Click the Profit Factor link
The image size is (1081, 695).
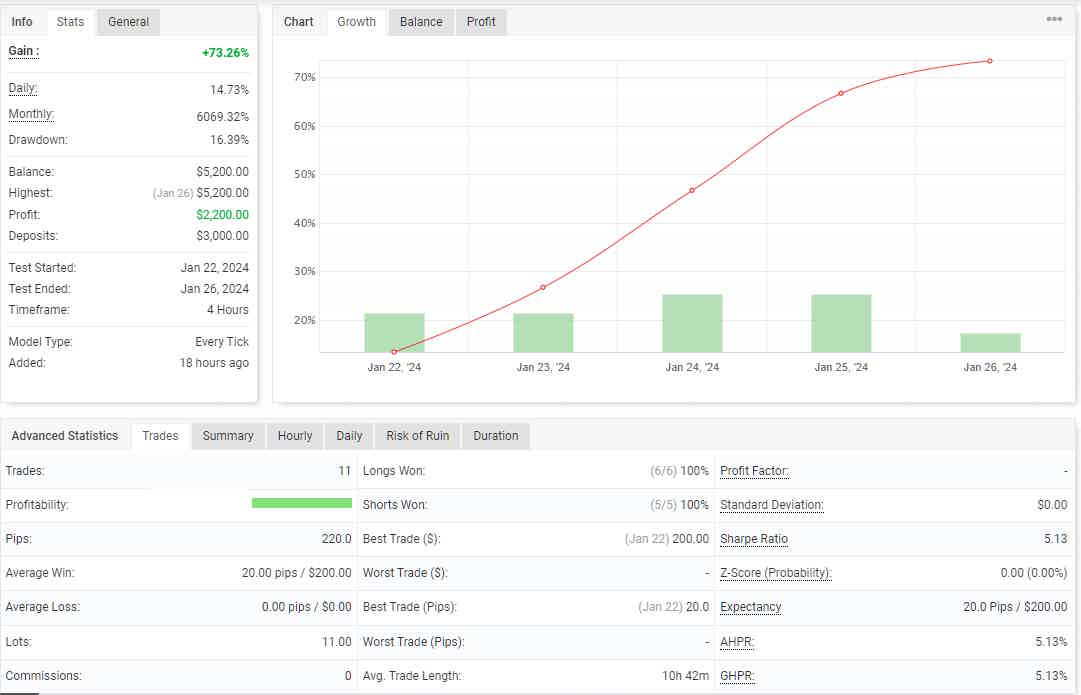[x=753, y=470]
